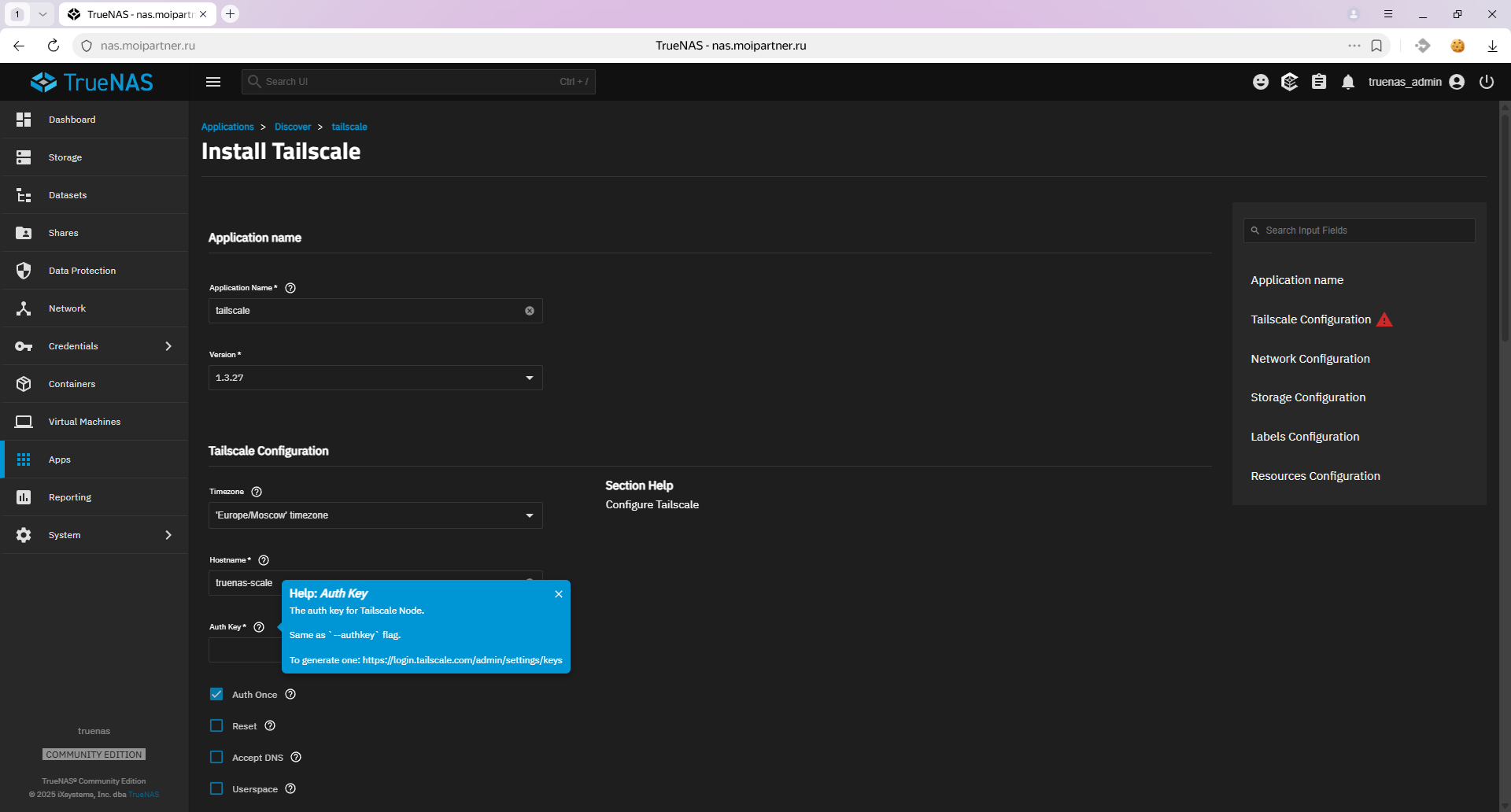
Task: Clear the Application Name field
Action: pyautogui.click(x=530, y=311)
